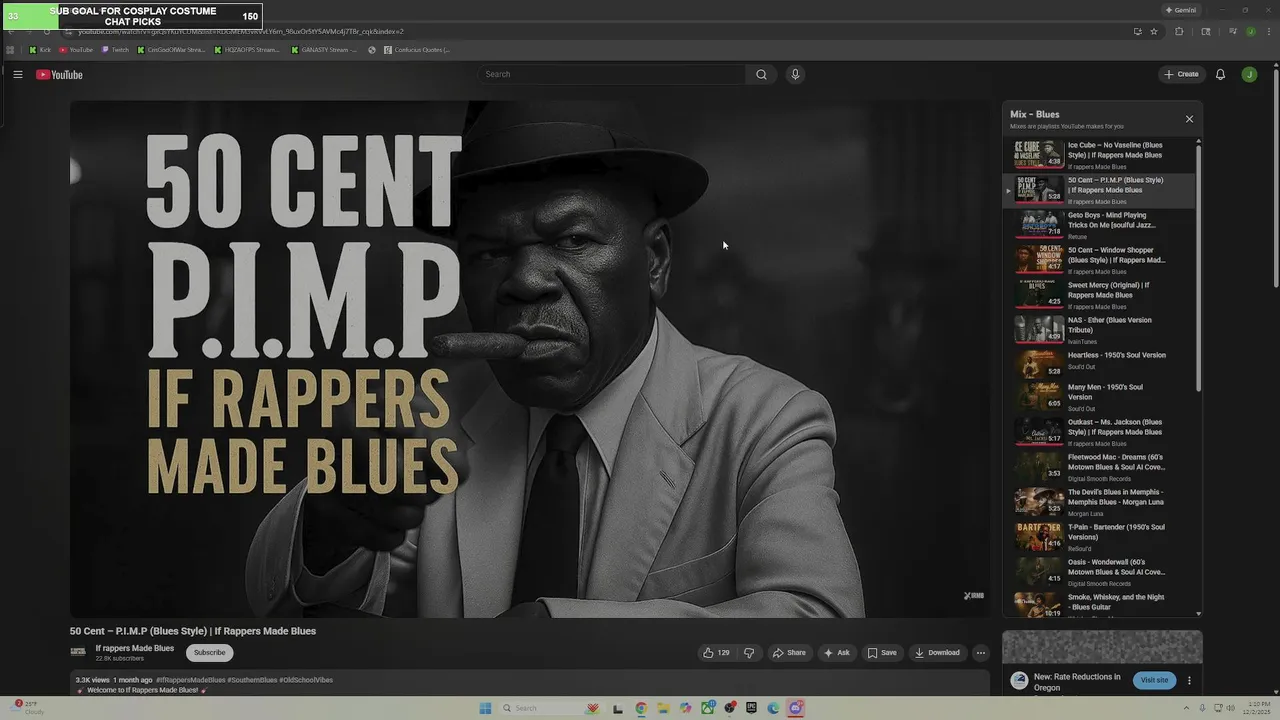Bookmark this page with the star icon
This screenshot has height=720, width=1280.
[1154, 31]
